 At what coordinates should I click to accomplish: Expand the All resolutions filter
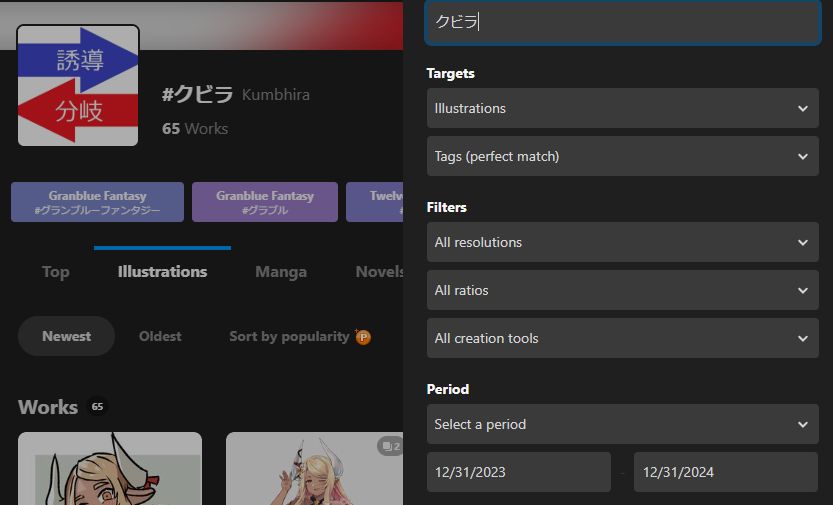[x=623, y=242]
